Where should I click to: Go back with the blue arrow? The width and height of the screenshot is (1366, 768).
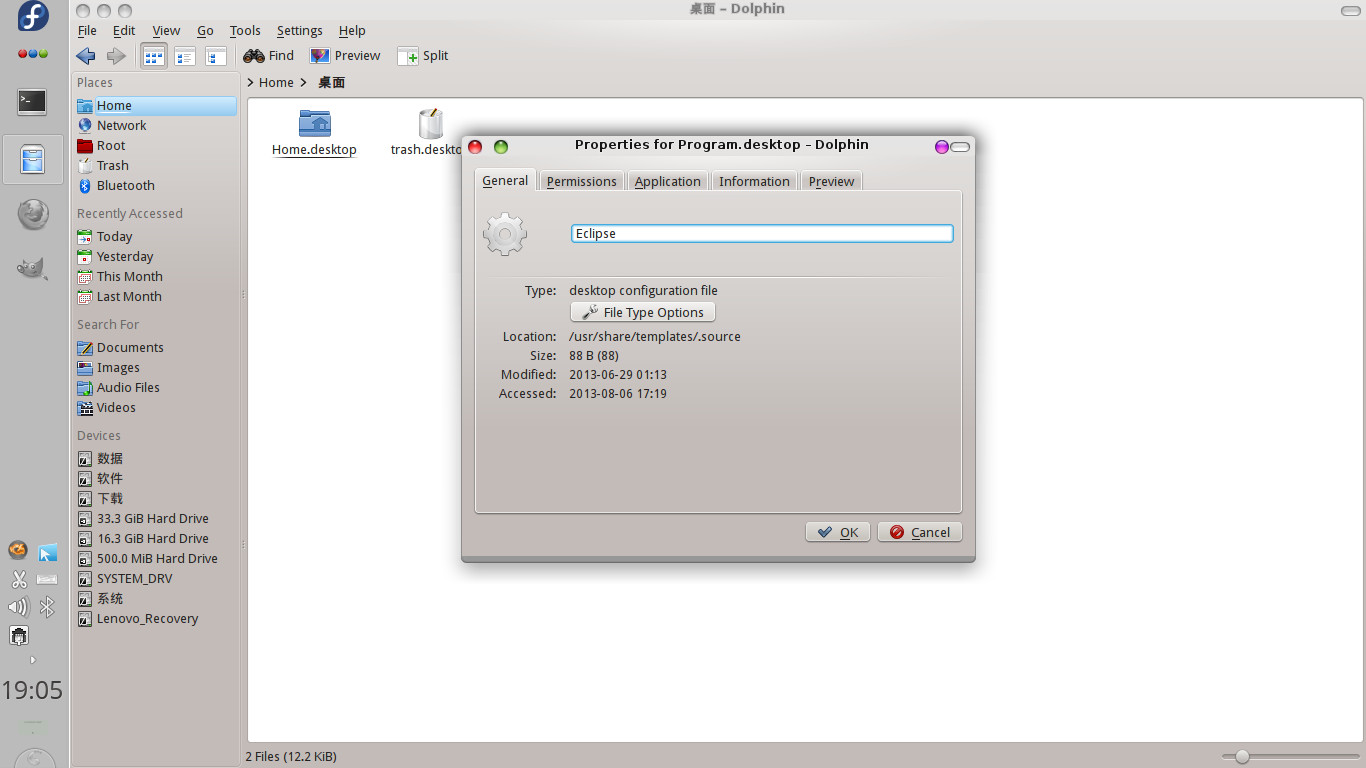pyautogui.click(x=86, y=56)
